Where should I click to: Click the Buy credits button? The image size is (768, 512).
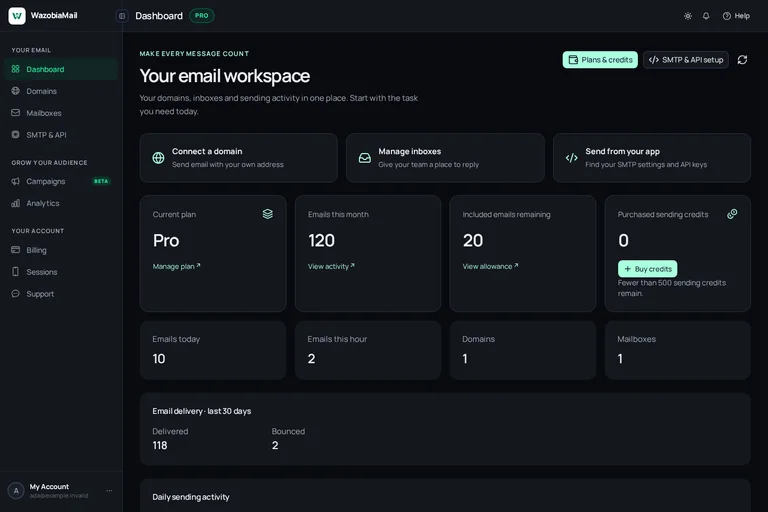(x=648, y=269)
